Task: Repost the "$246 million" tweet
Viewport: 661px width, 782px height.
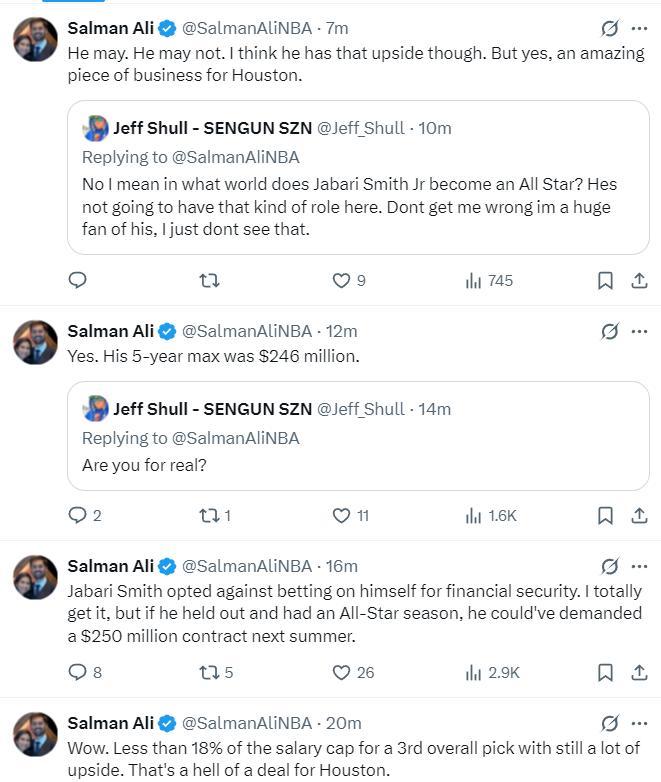Action: (209, 516)
